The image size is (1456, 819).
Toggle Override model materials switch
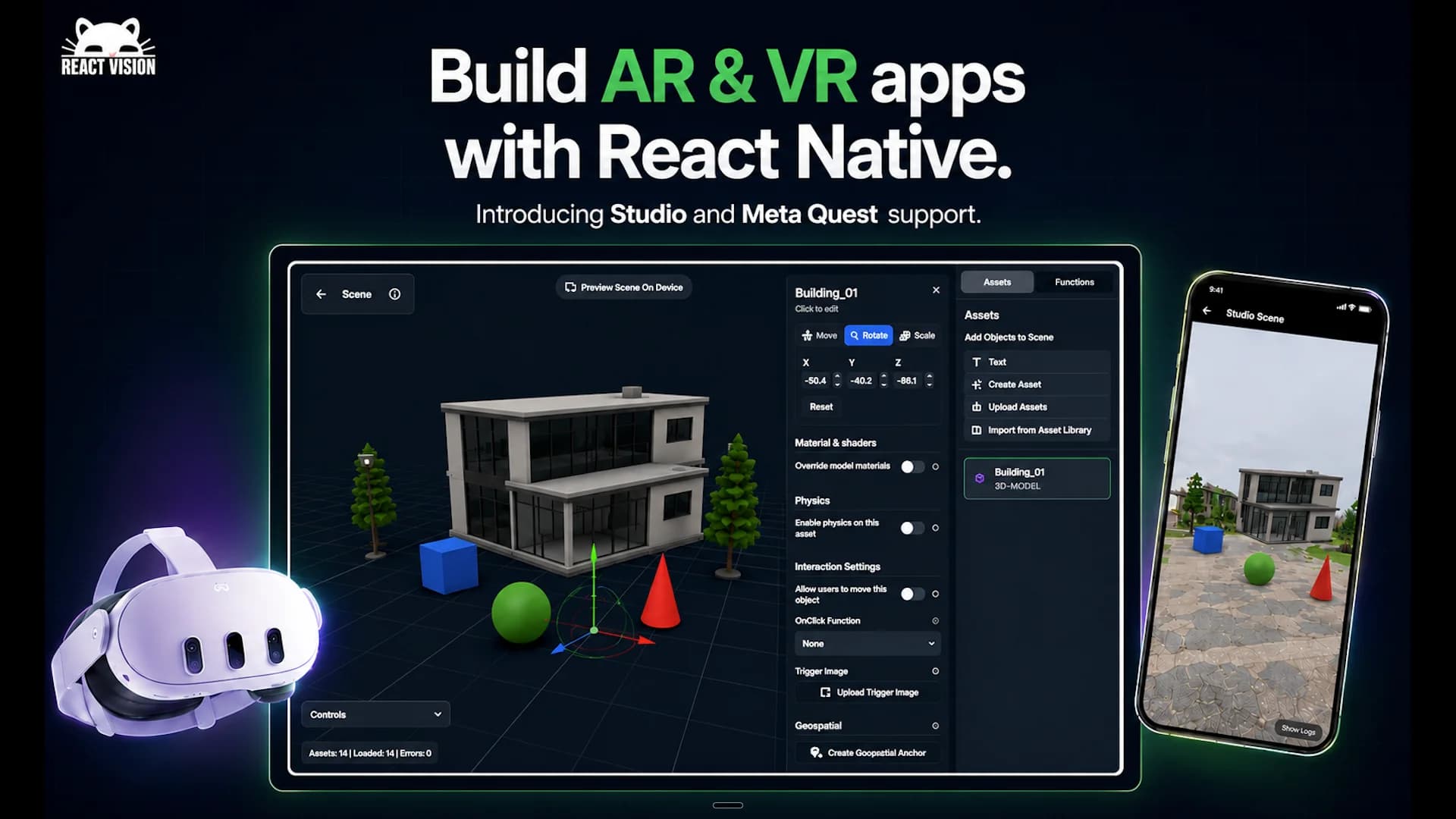pos(912,466)
